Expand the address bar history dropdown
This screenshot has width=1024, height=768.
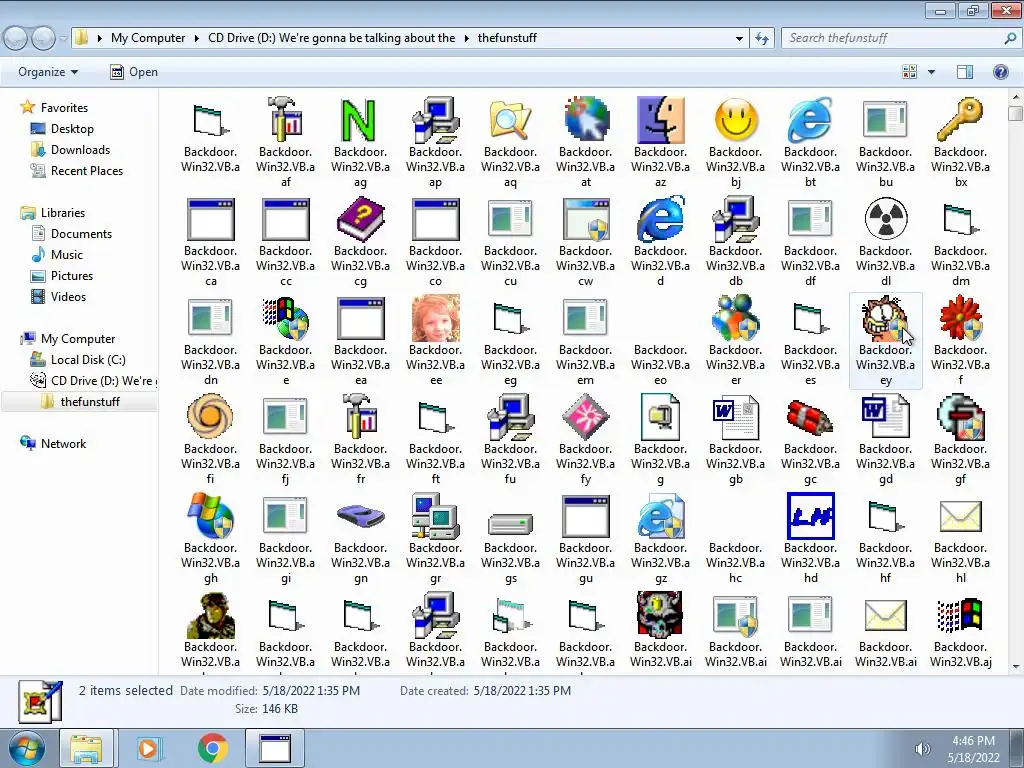[739, 39]
